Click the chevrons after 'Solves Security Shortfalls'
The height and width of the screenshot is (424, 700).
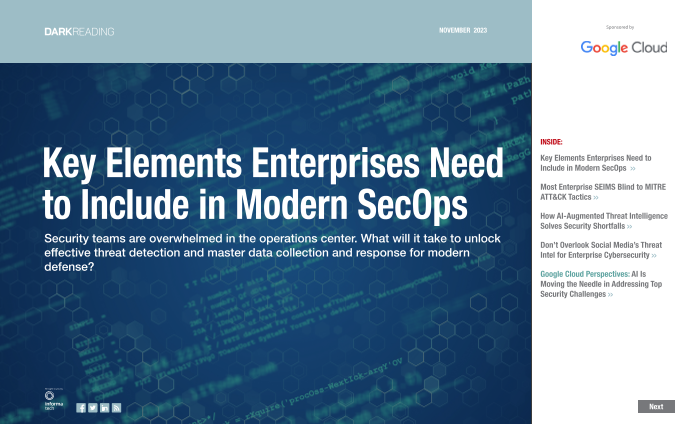(629, 227)
